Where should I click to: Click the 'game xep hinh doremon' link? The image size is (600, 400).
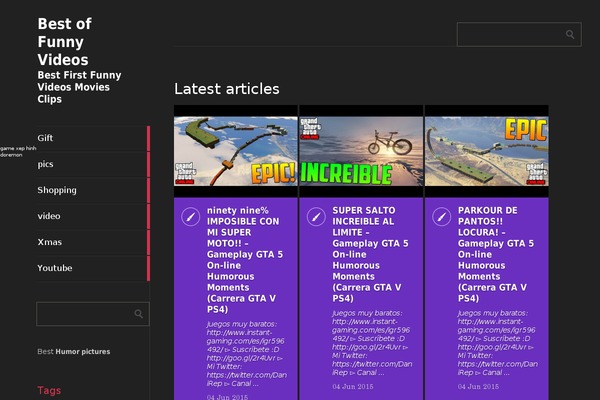coord(18,151)
